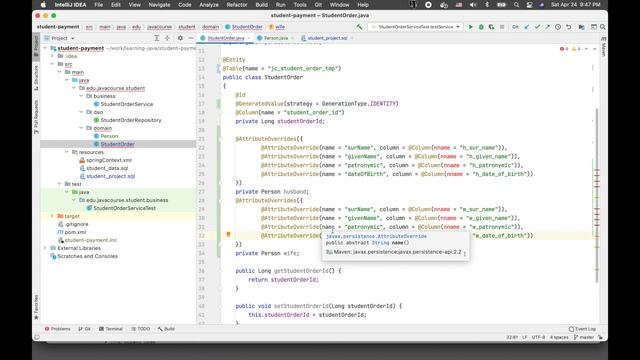This screenshot has height=360, width=640.
Task: Click the errors count indicator in editor
Action: pyautogui.click(x=564, y=49)
